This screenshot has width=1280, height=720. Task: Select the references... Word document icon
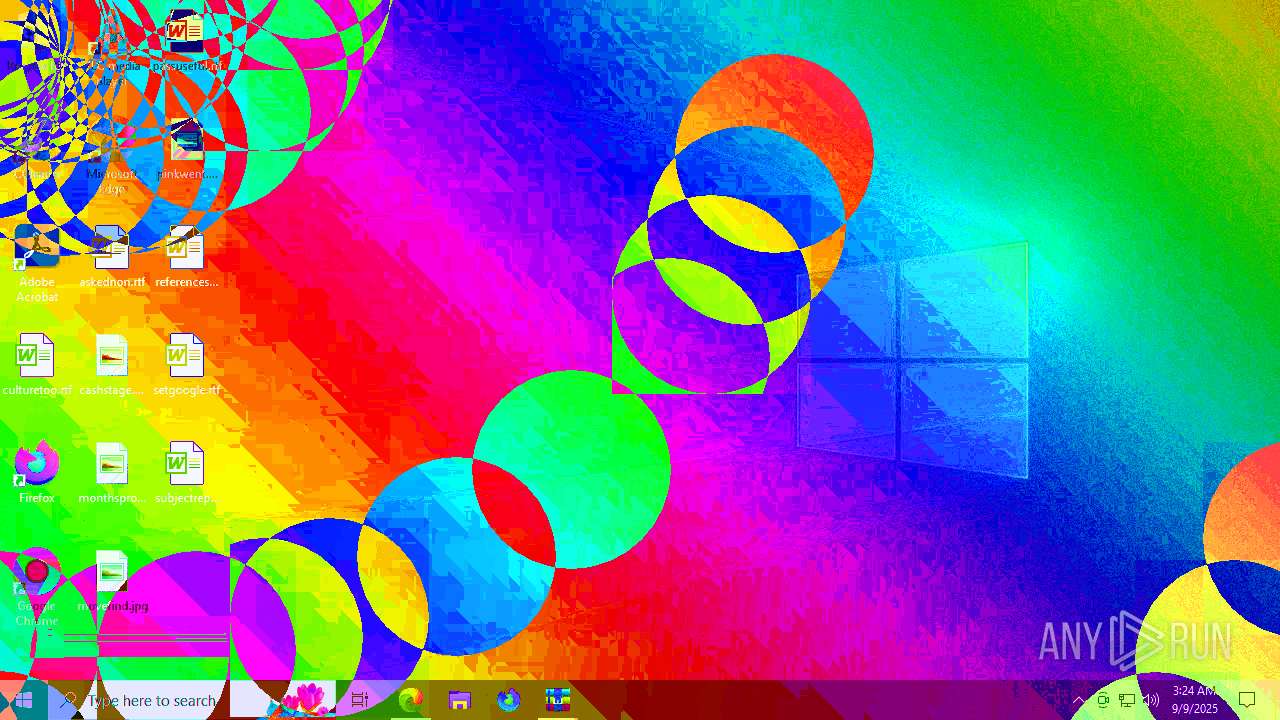pos(186,258)
